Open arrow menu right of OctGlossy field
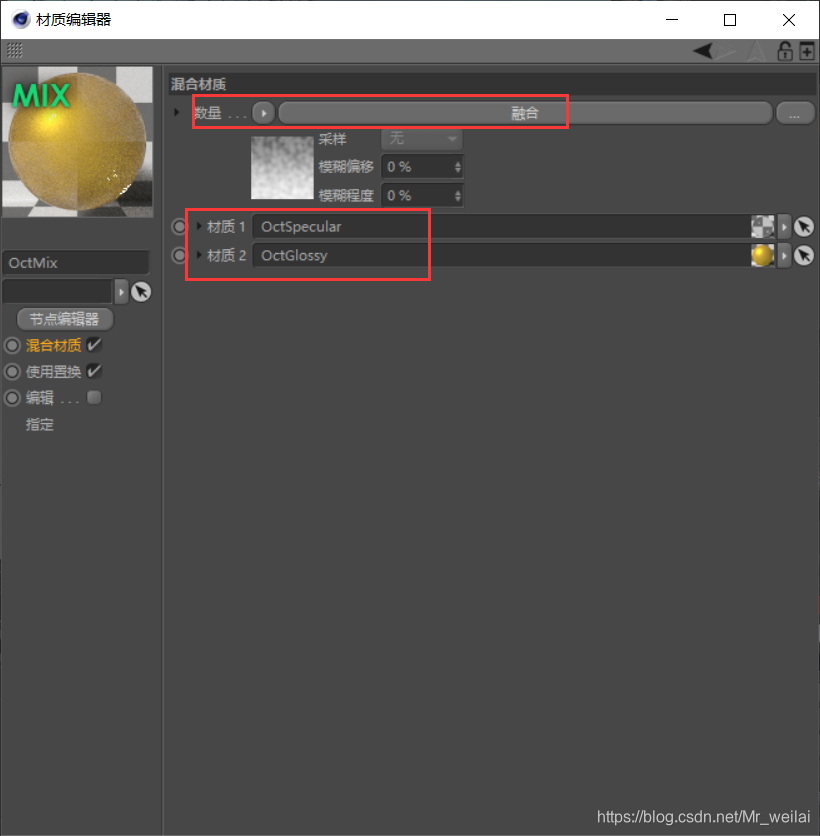The width and height of the screenshot is (820, 836). pos(784,256)
